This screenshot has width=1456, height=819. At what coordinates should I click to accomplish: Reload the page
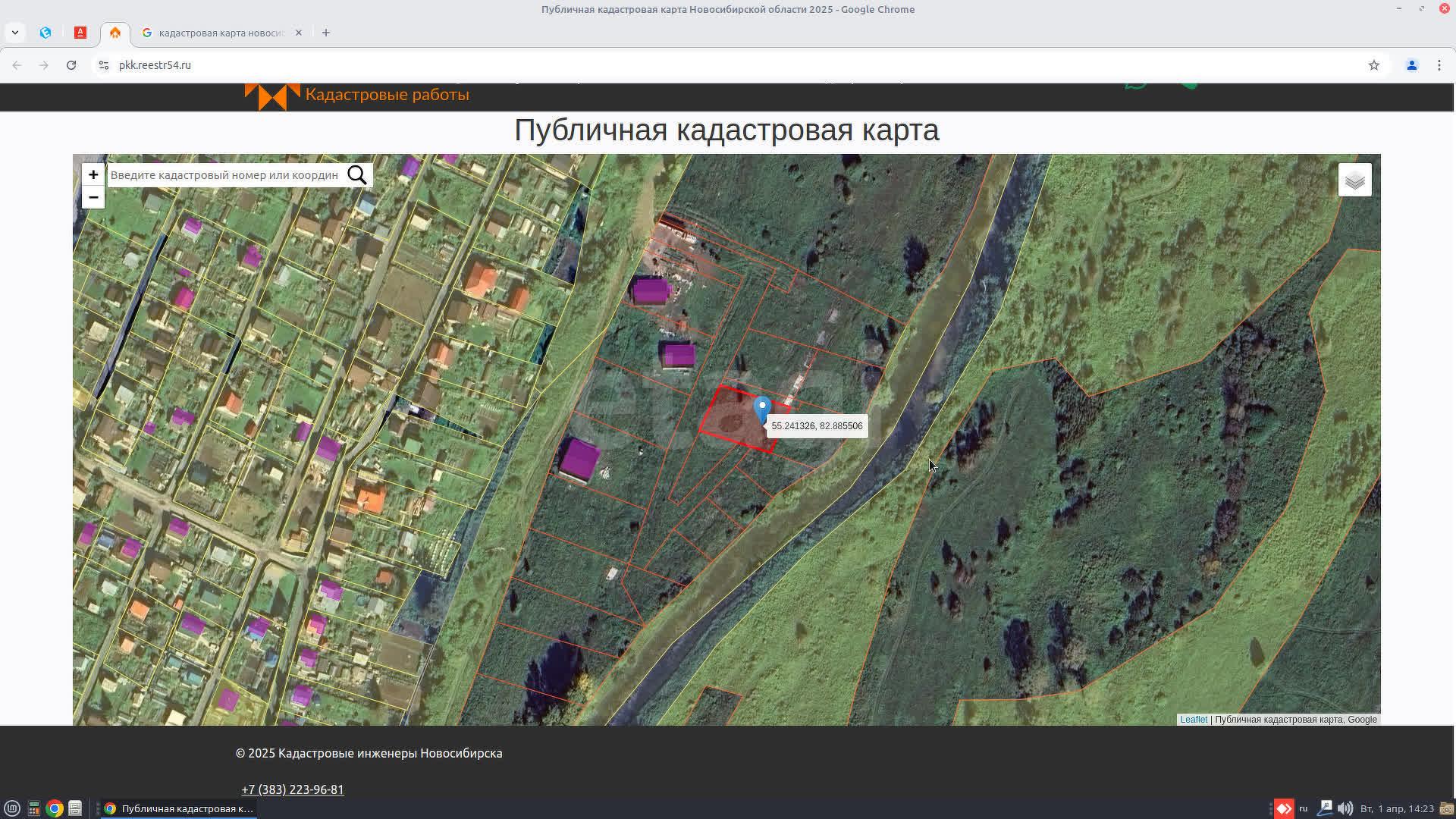tap(71, 65)
